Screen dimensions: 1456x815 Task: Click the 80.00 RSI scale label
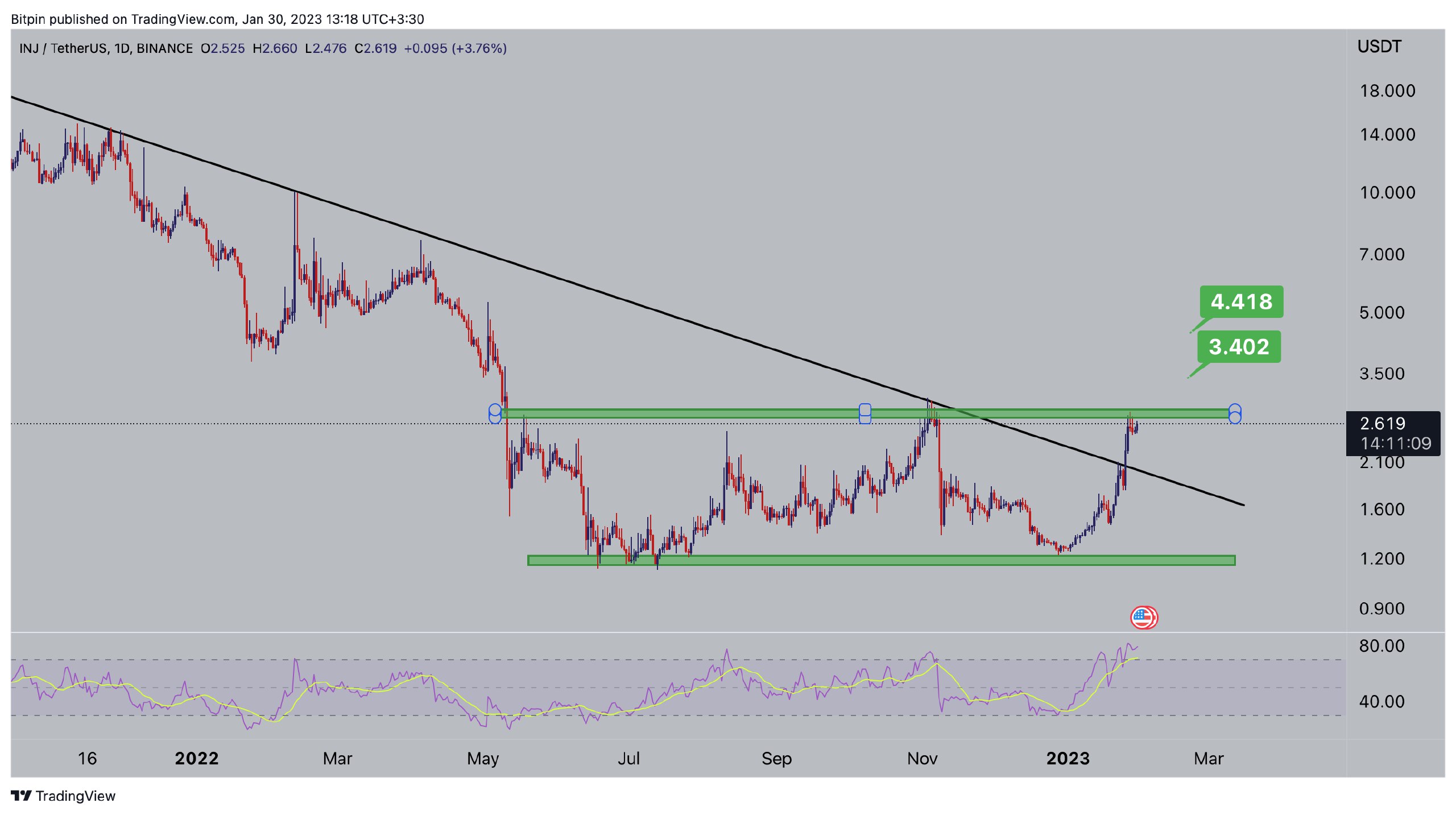[1381, 646]
